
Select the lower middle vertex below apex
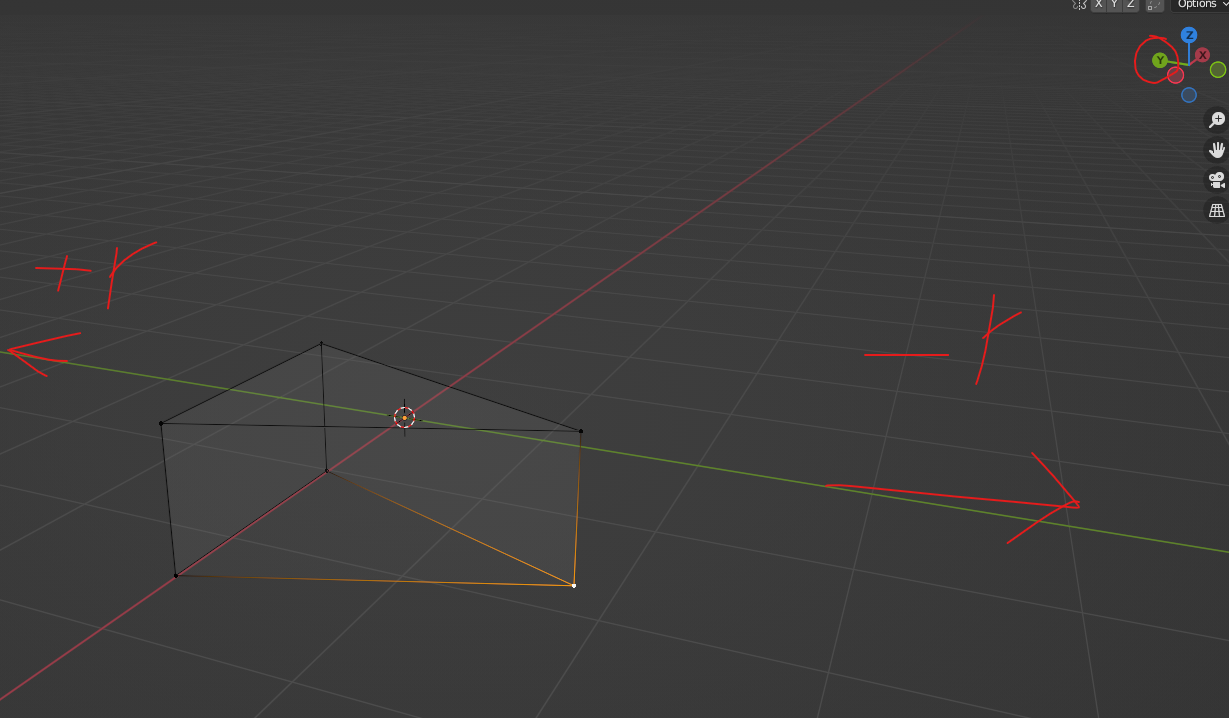coord(327,470)
